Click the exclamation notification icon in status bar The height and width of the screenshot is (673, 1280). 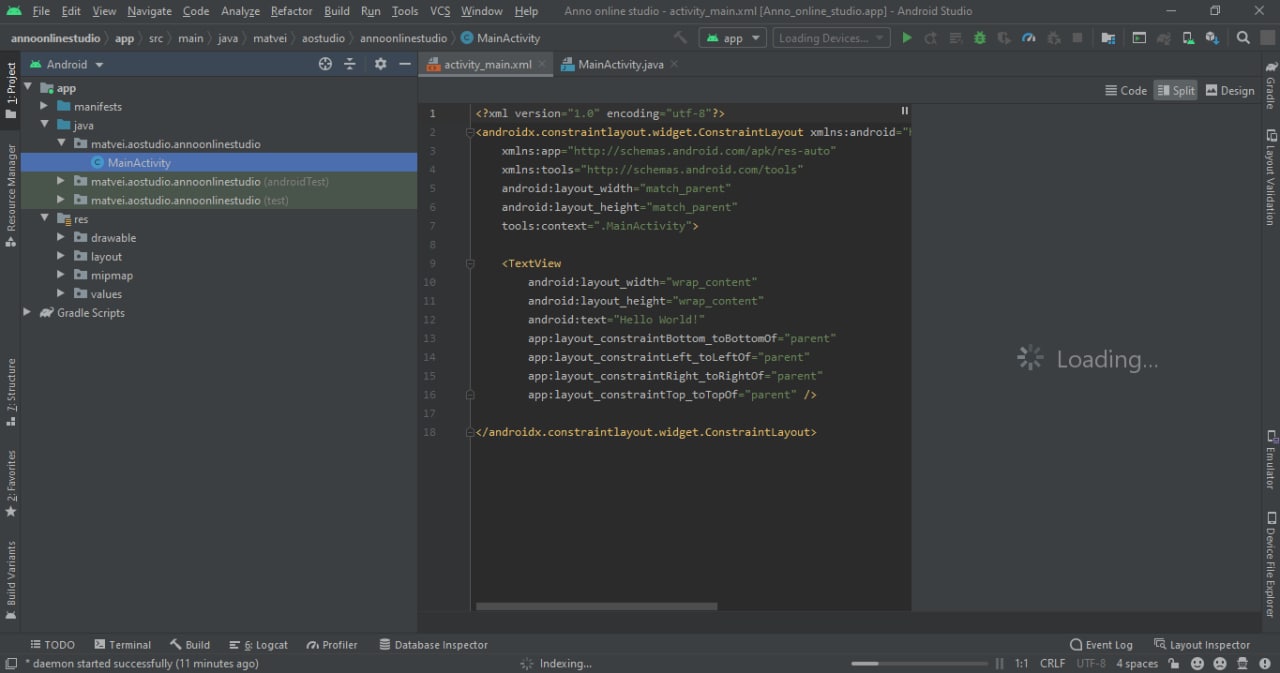tap(1267, 663)
